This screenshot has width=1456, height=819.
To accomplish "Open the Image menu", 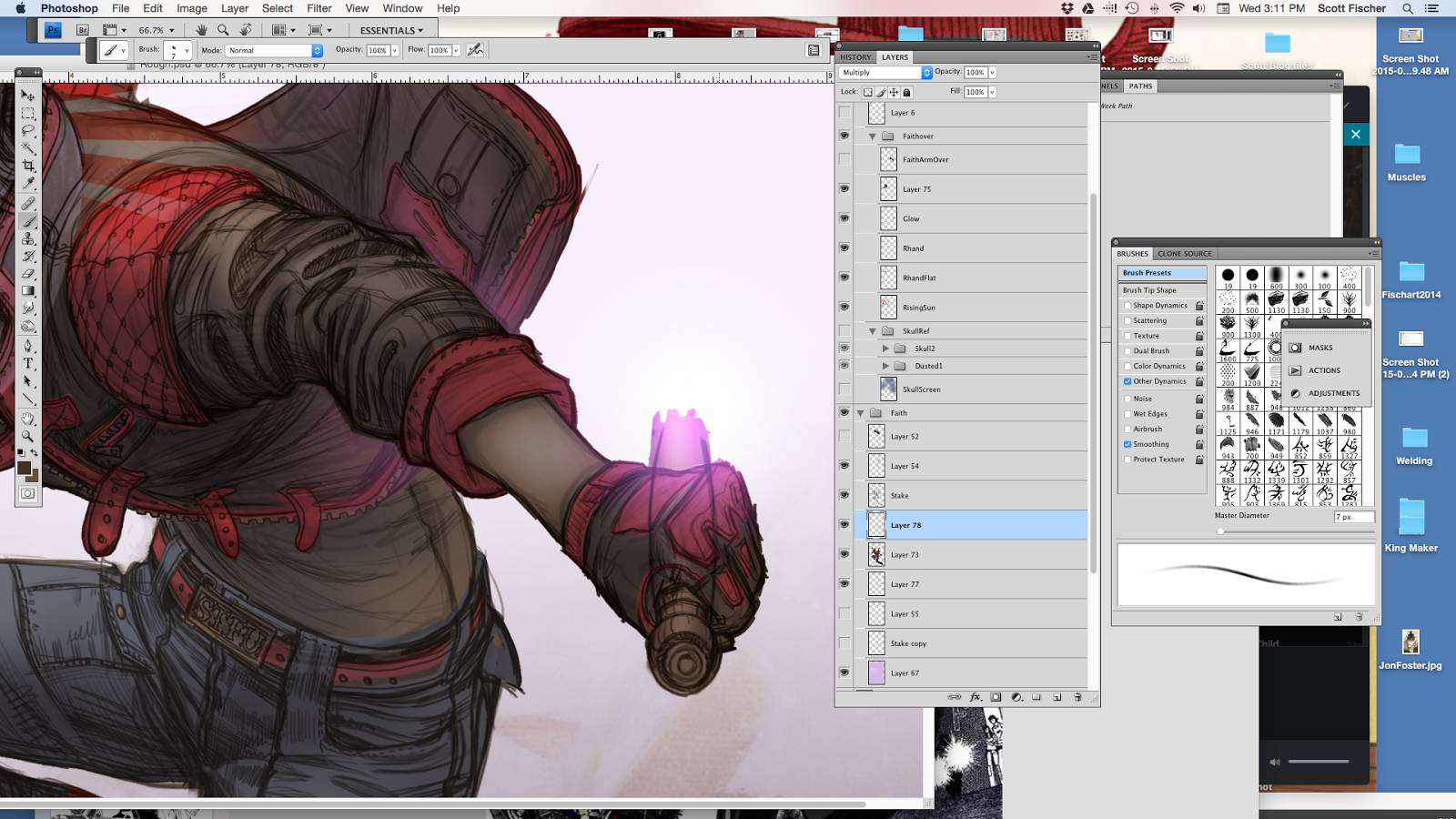I will pos(191,8).
